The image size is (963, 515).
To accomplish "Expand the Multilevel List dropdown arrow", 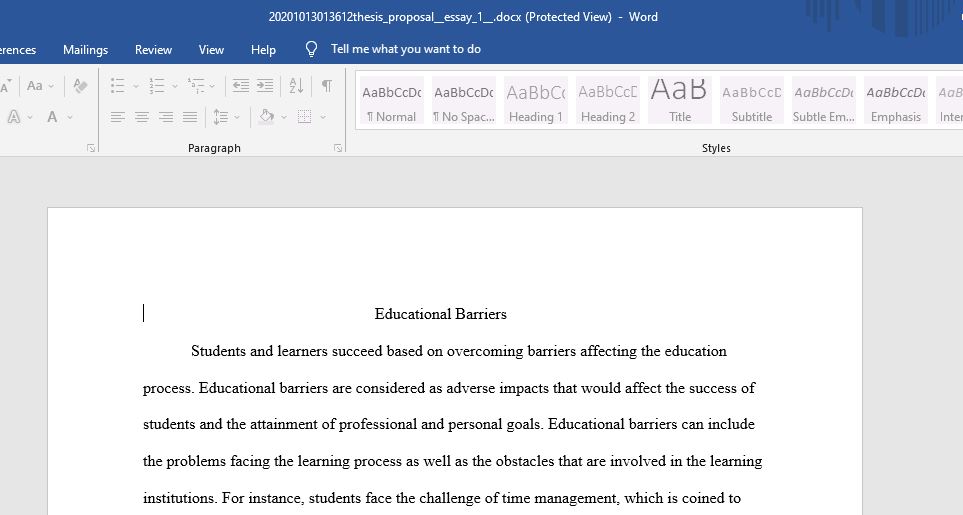I will pyautogui.click(x=212, y=87).
